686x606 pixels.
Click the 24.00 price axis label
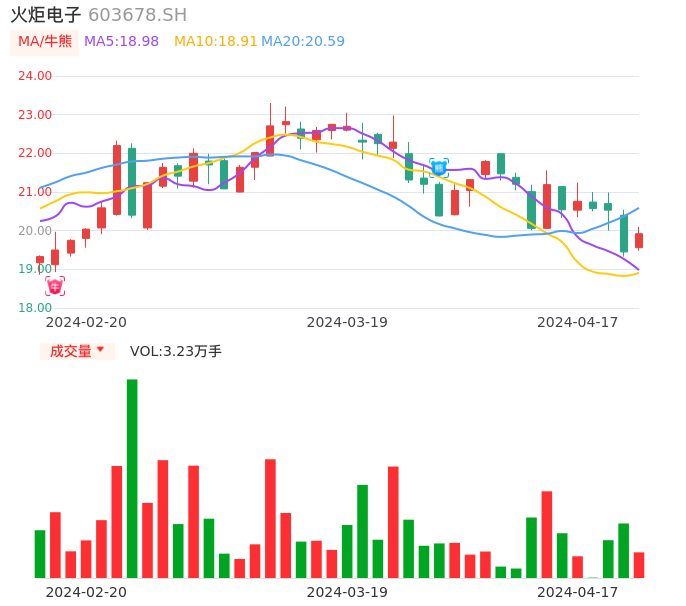(35, 76)
